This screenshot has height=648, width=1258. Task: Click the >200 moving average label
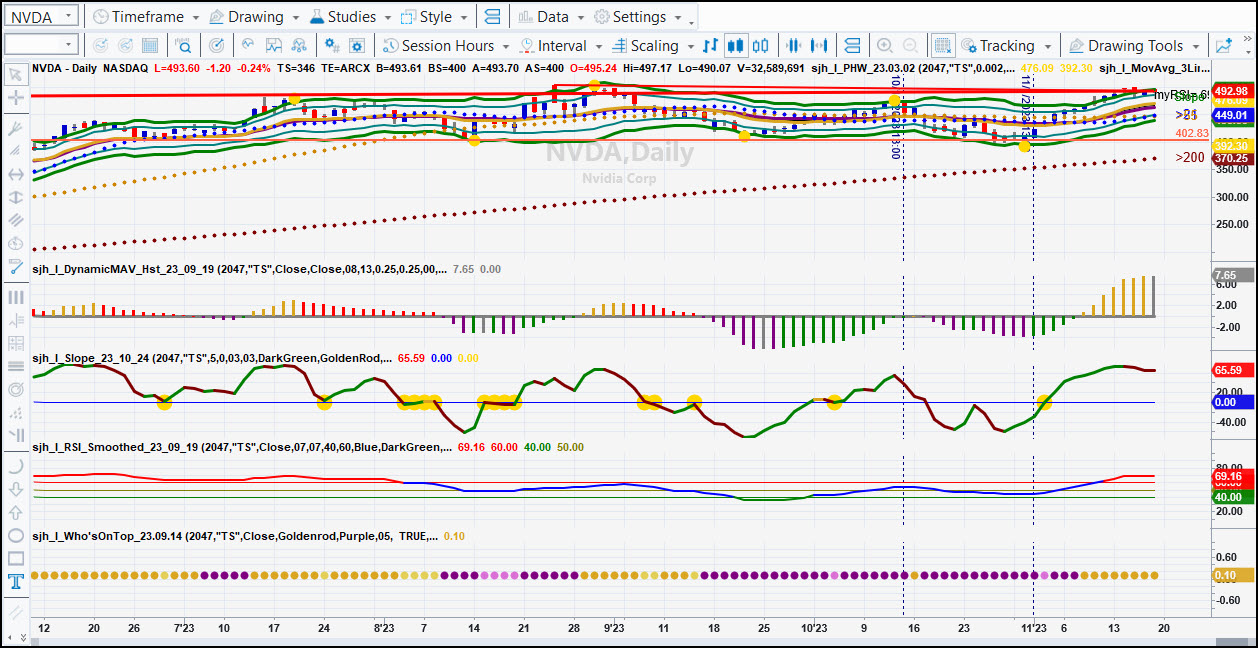pyautogui.click(x=1190, y=158)
